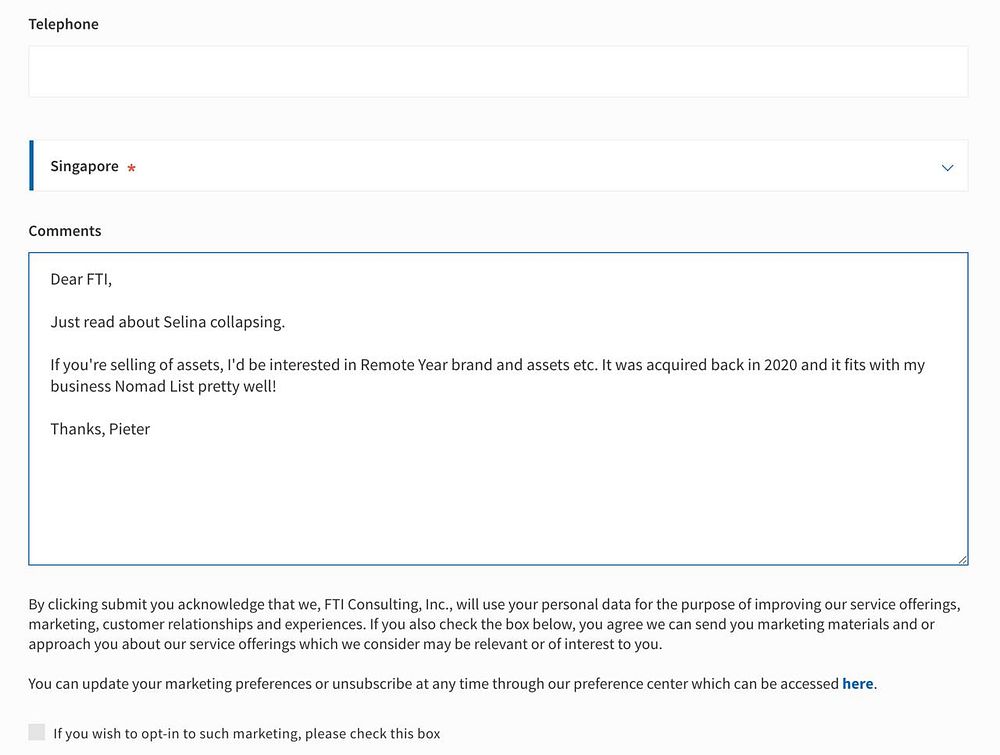The image size is (1000, 755).
Task: Click the red required asterisk beside Singapore
Action: click(x=131, y=168)
